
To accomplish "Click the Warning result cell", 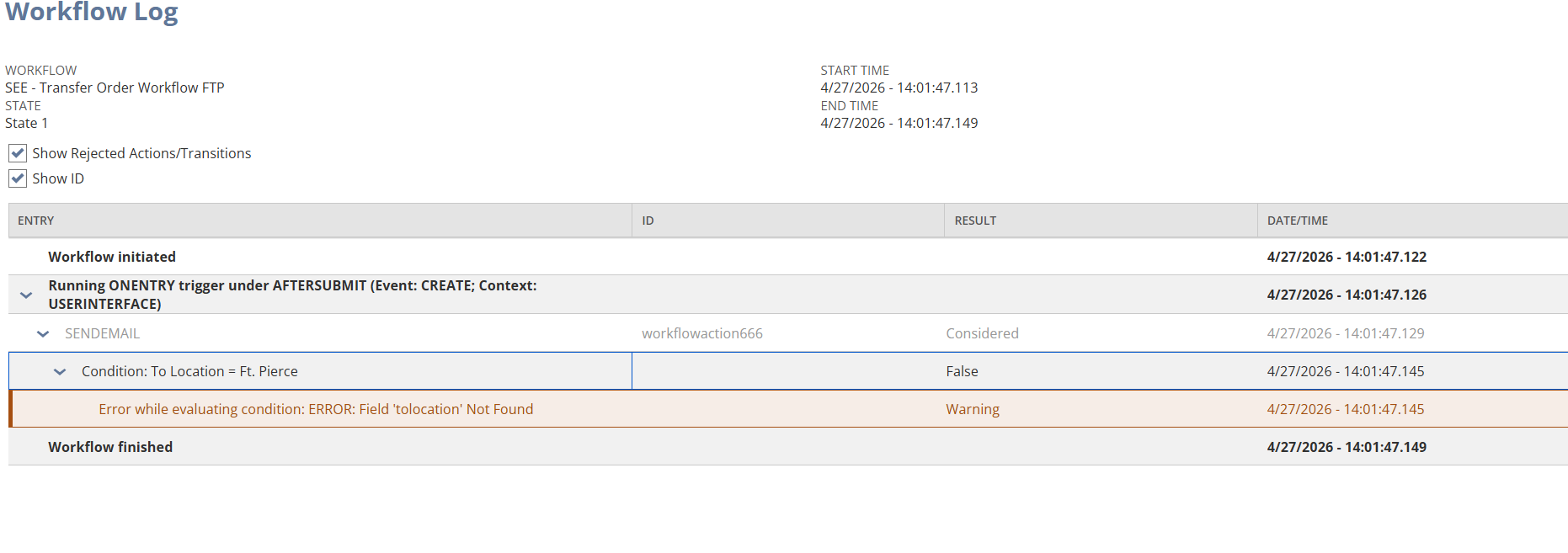I will tap(973, 409).
